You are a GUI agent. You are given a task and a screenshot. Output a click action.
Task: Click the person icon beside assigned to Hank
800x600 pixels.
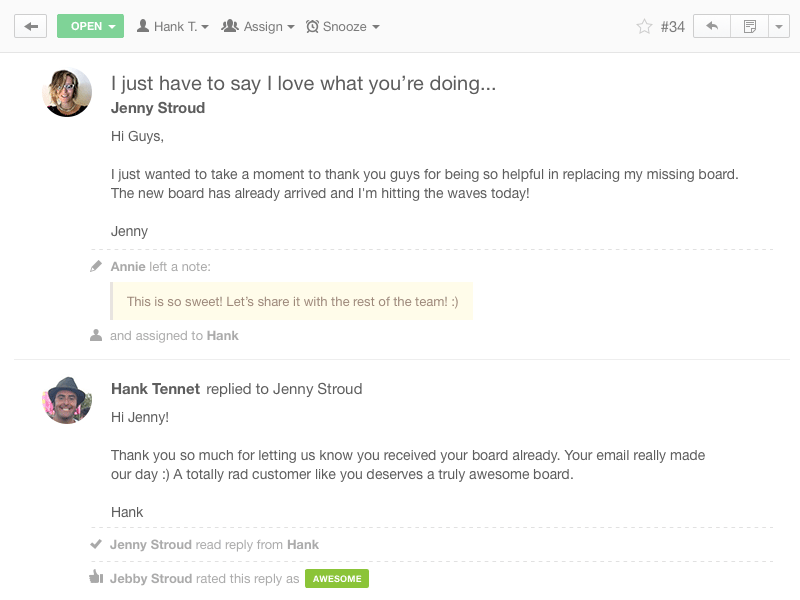96,336
